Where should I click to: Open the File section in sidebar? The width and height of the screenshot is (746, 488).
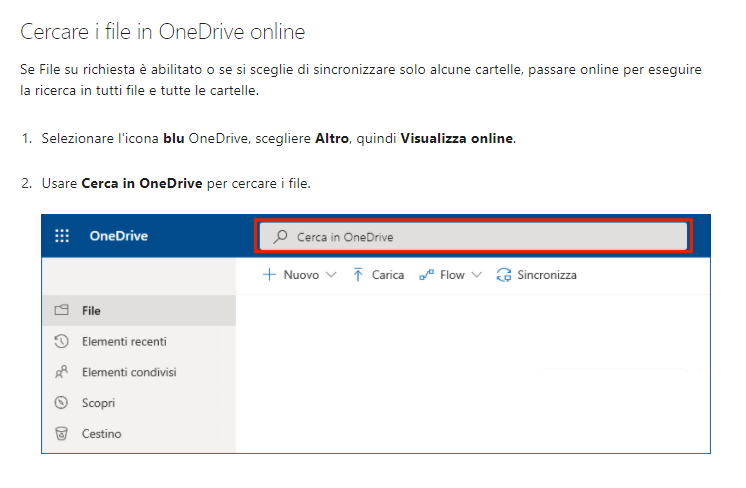(139, 310)
